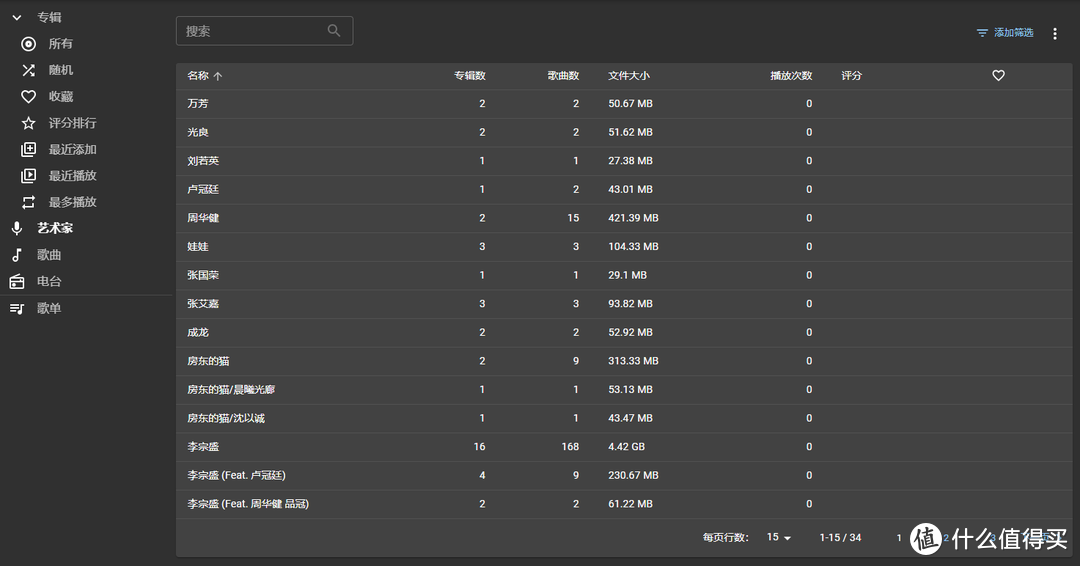Image resolution: width=1080 pixels, height=566 pixels.
Task: Select the 周华健 artist row
Action: 203,218
